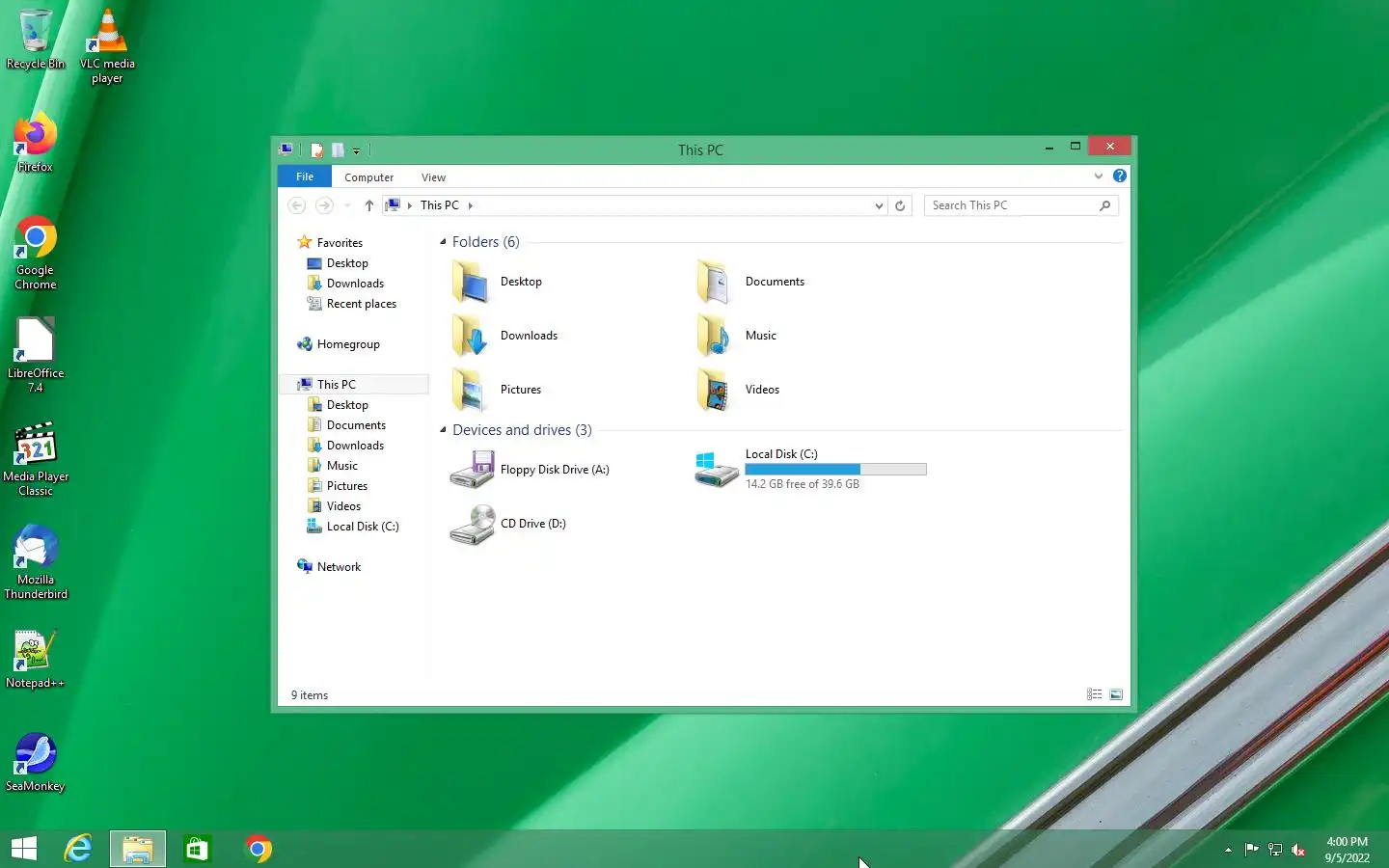Viewport: 1389px width, 868px height.
Task: Select Local Disk (C:) in the content pane
Action: click(810, 470)
